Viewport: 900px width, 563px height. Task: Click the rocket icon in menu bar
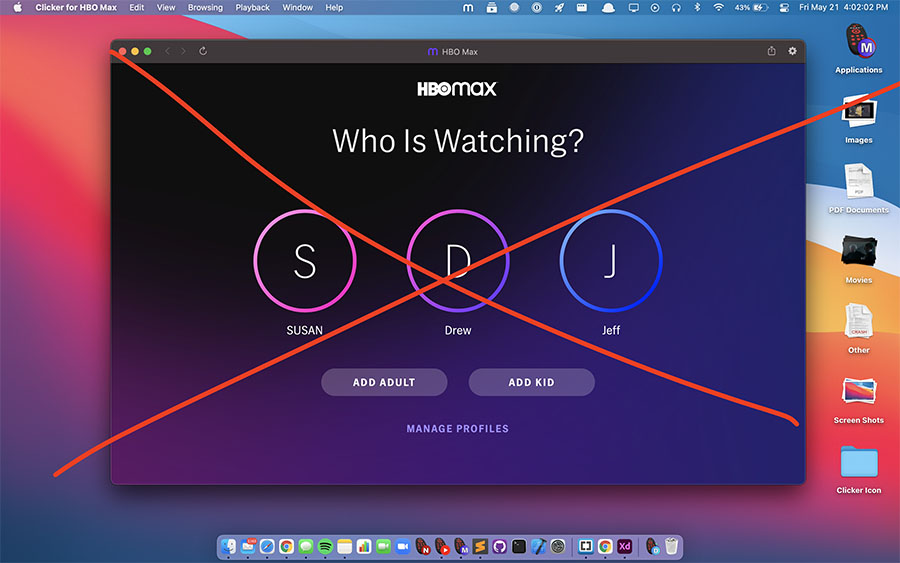(x=559, y=7)
